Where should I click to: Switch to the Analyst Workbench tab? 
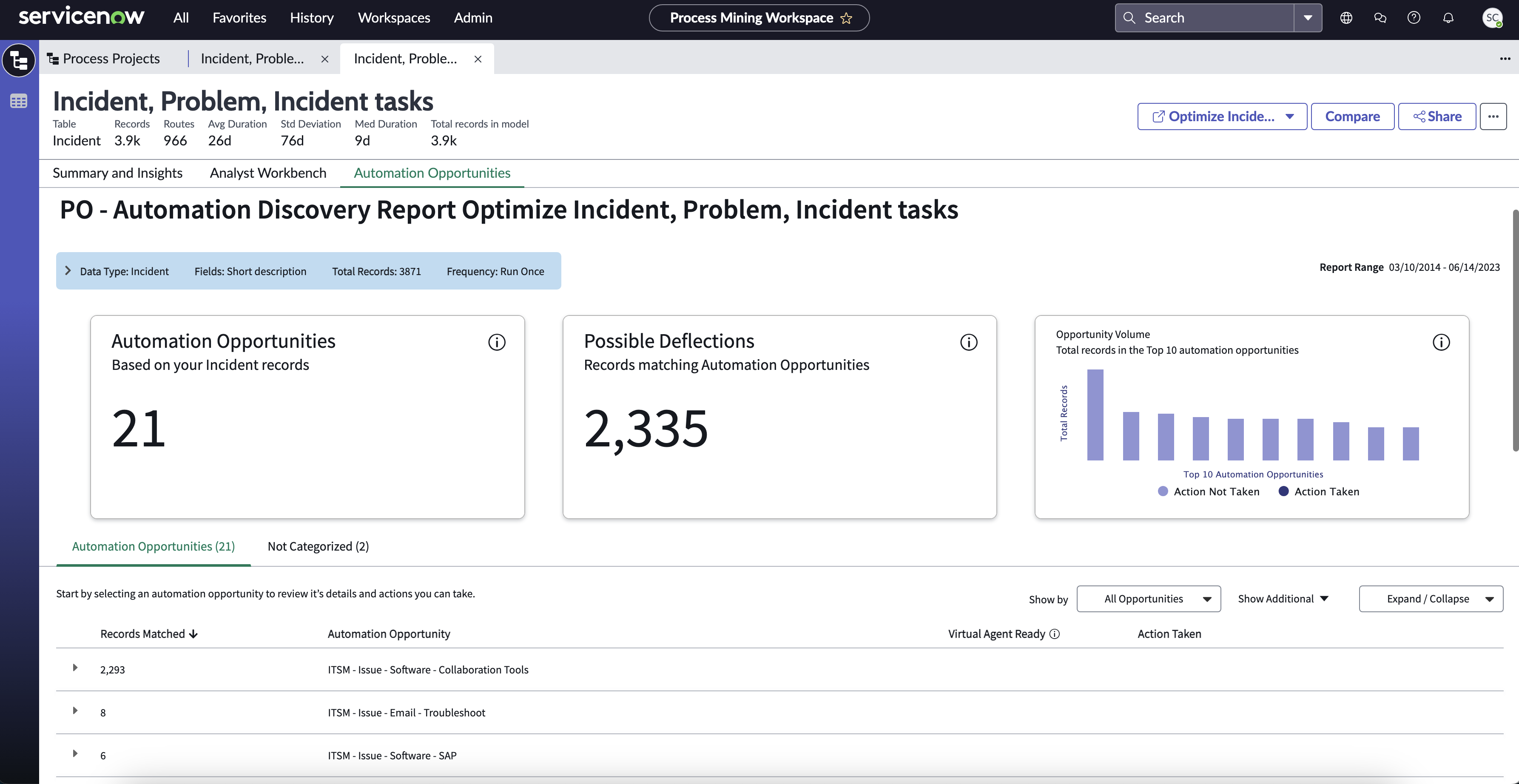pyautogui.click(x=268, y=173)
